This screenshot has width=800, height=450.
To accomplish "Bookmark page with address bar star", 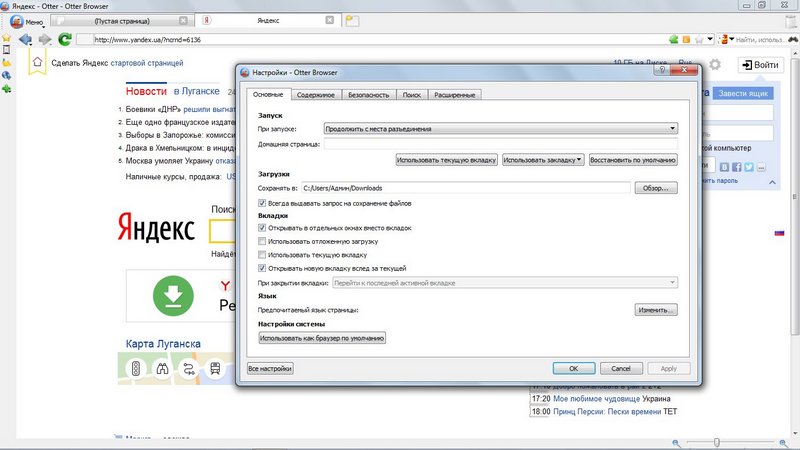I will pyautogui.click(x=699, y=39).
